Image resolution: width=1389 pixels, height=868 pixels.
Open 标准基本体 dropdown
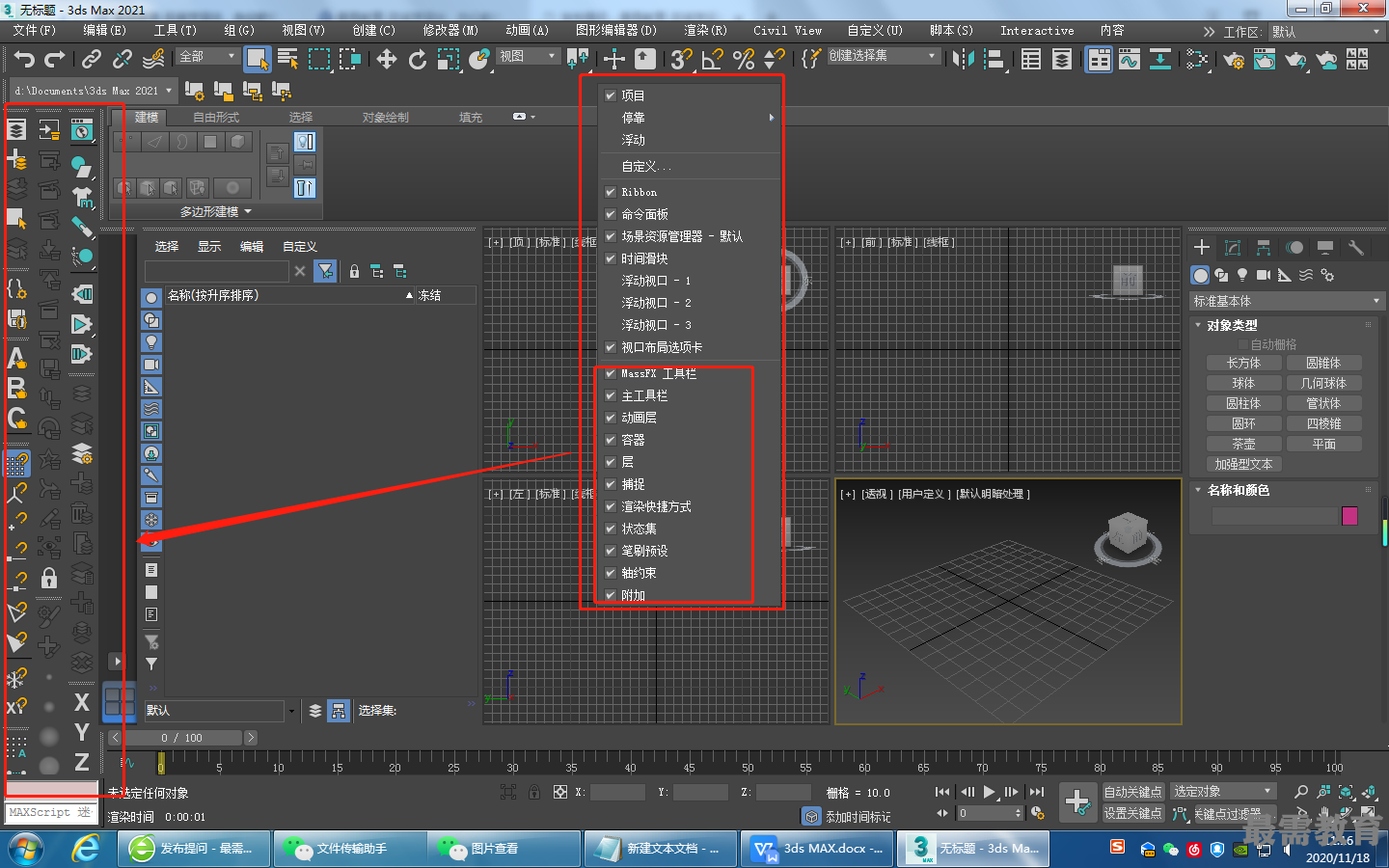coord(1287,301)
